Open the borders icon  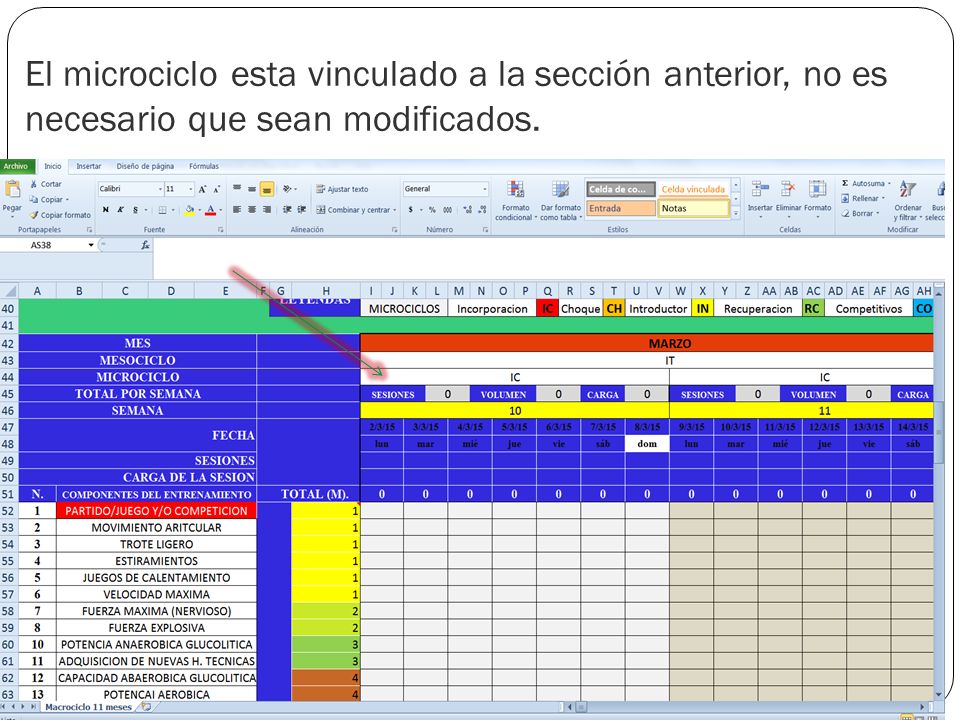pos(162,210)
